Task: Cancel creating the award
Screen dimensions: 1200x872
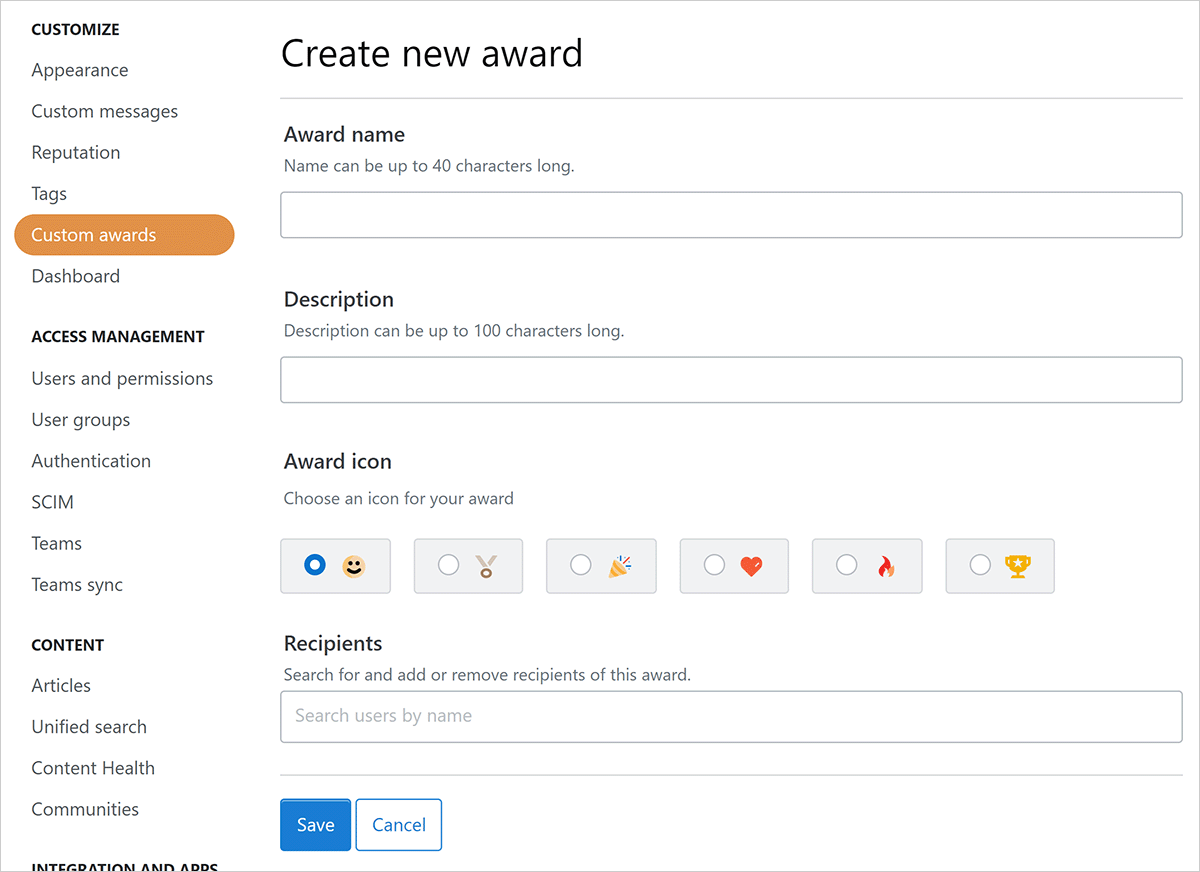Action: (398, 825)
